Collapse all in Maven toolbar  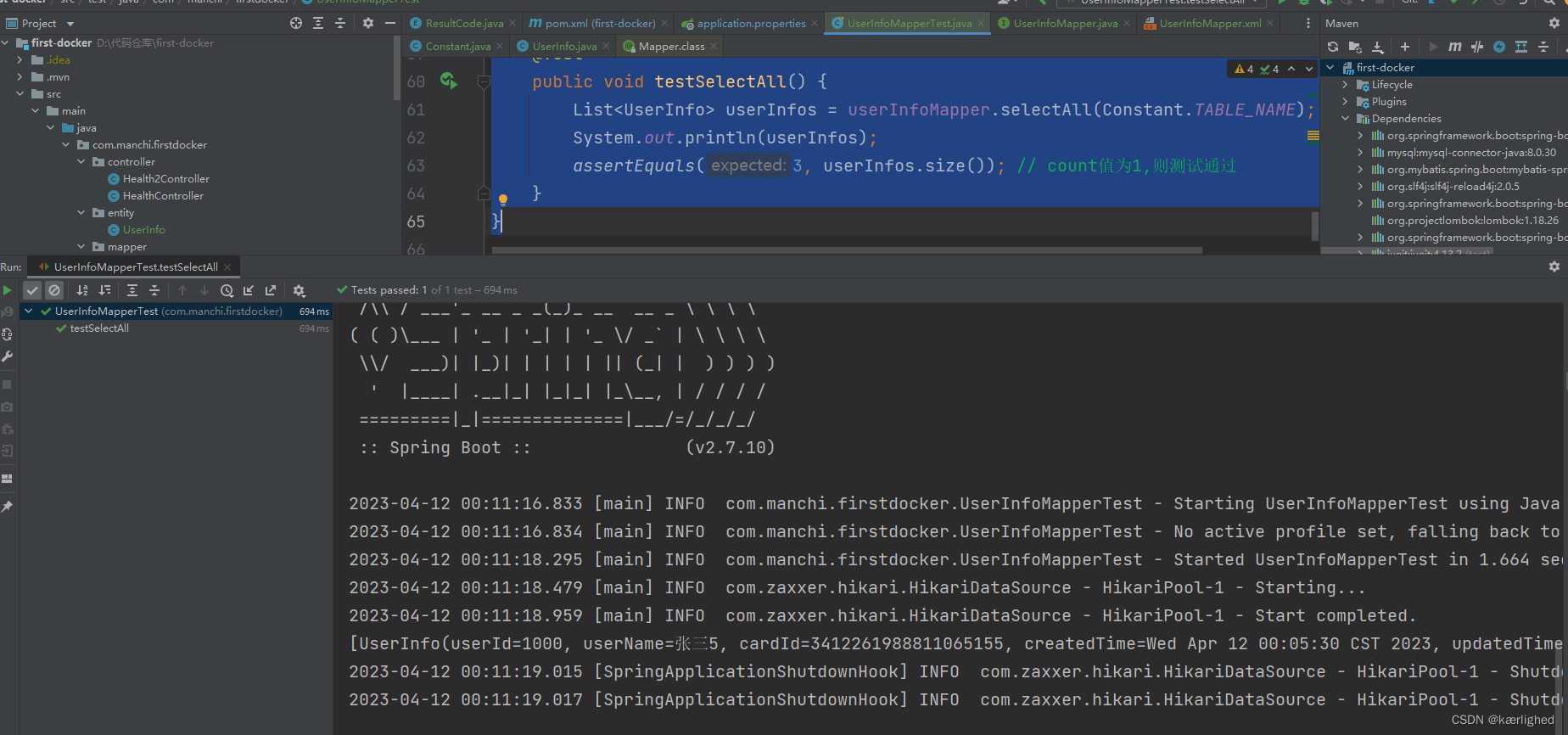tap(1543, 47)
